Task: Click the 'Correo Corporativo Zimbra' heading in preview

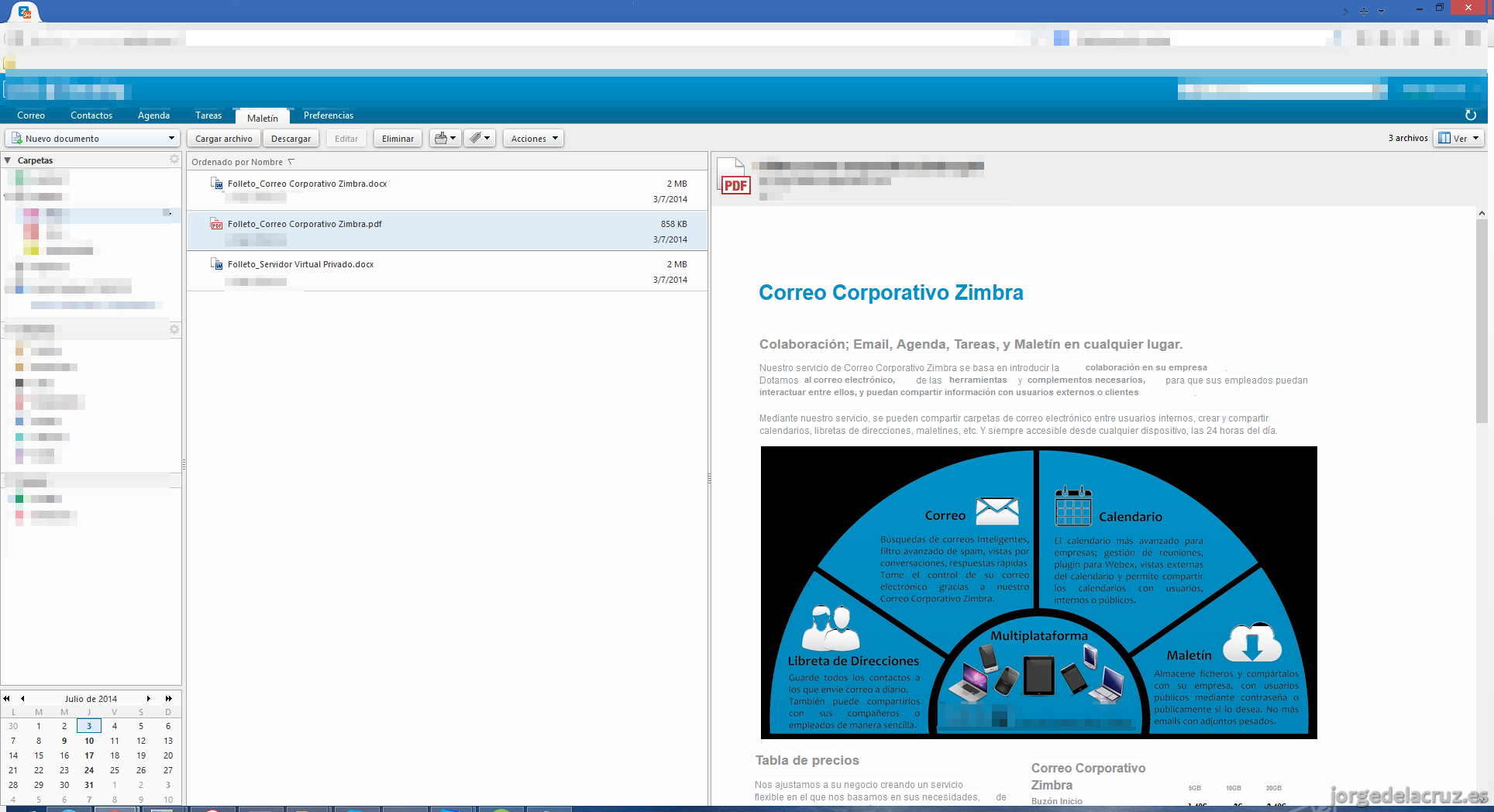Action: click(x=891, y=293)
